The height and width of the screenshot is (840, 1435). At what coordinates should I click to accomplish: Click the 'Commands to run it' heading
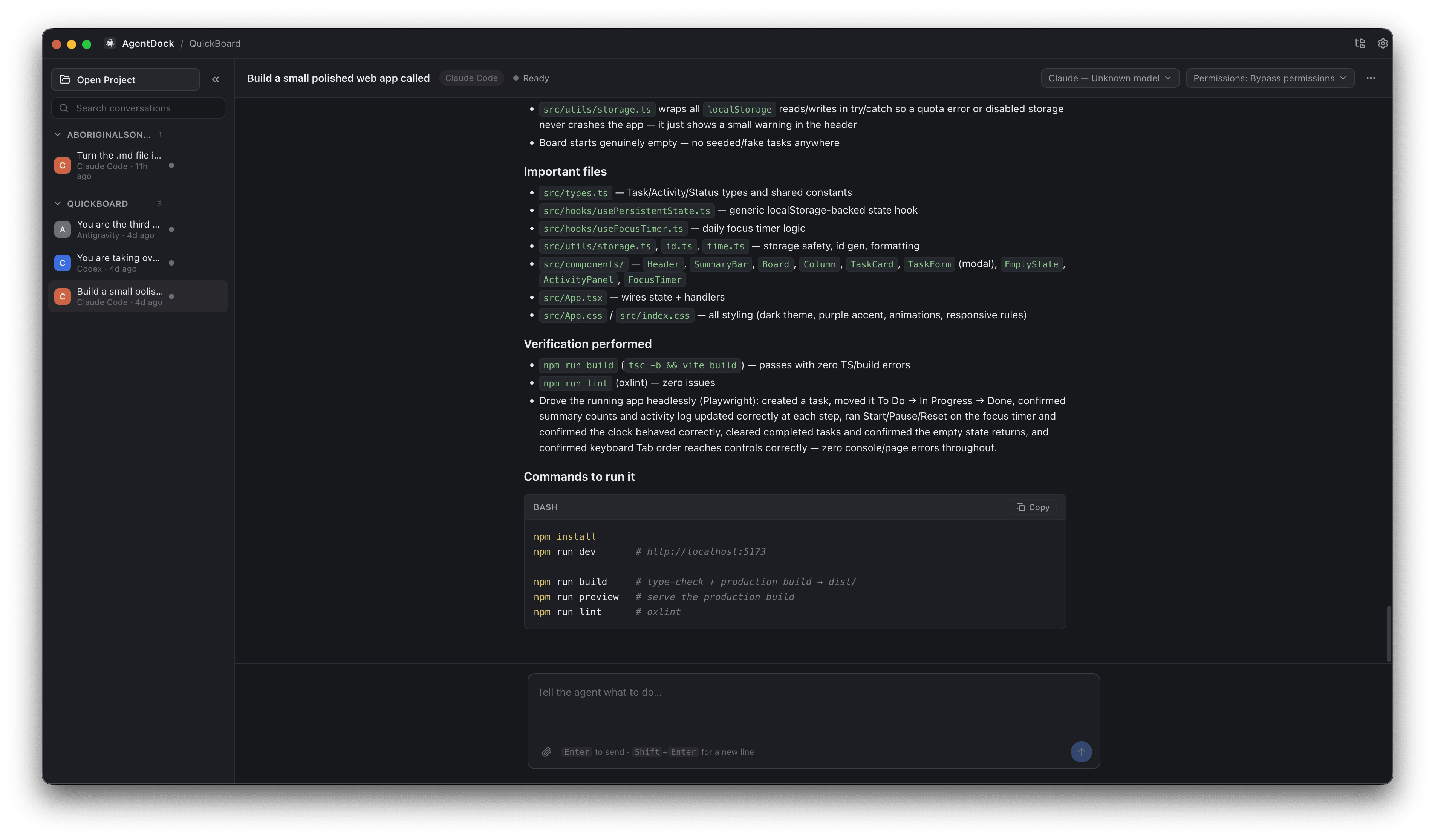[579, 477]
